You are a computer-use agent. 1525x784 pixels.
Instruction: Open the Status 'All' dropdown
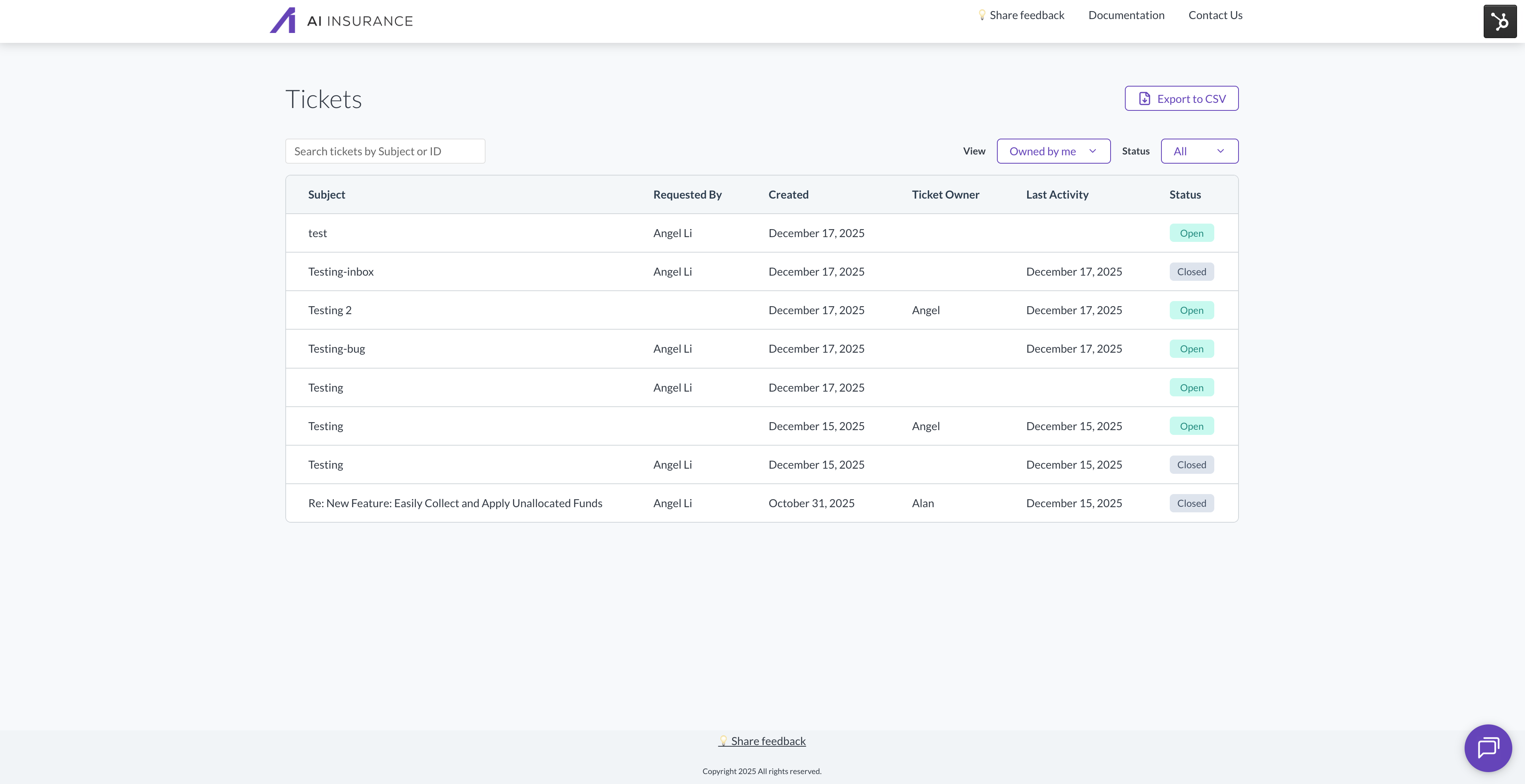tap(1200, 151)
